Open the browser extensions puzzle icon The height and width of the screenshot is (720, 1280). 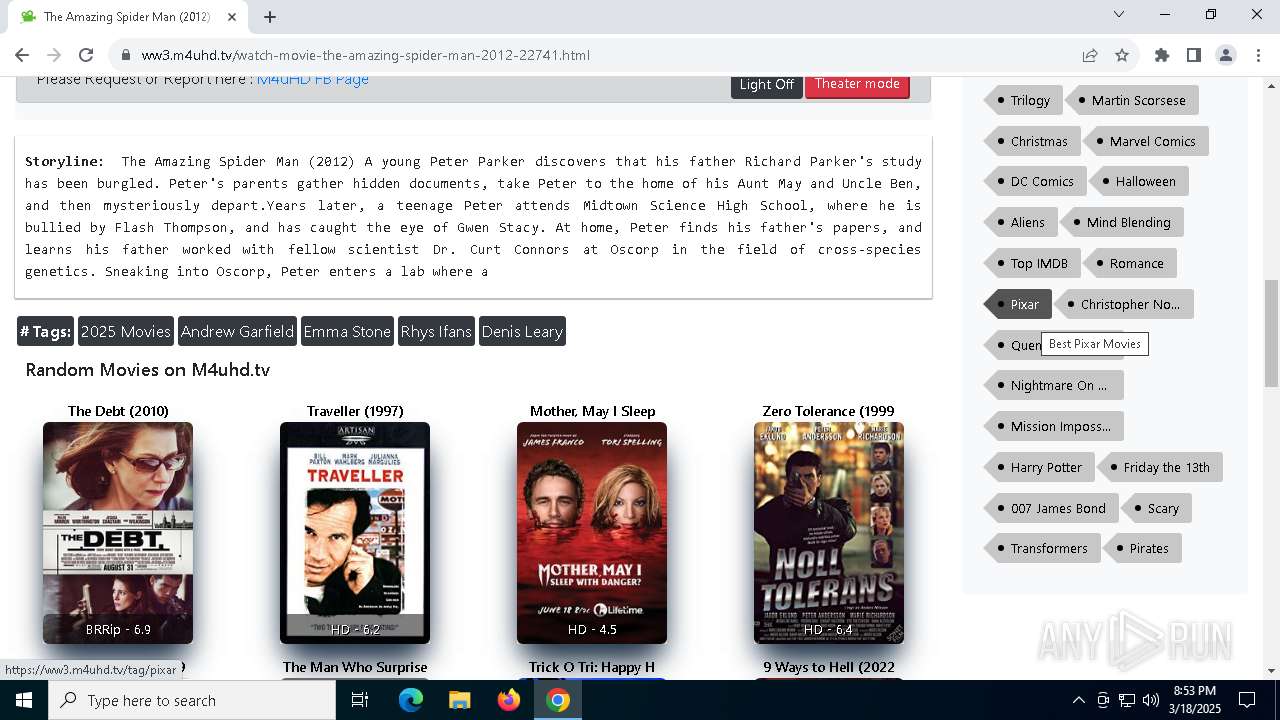coord(1162,55)
